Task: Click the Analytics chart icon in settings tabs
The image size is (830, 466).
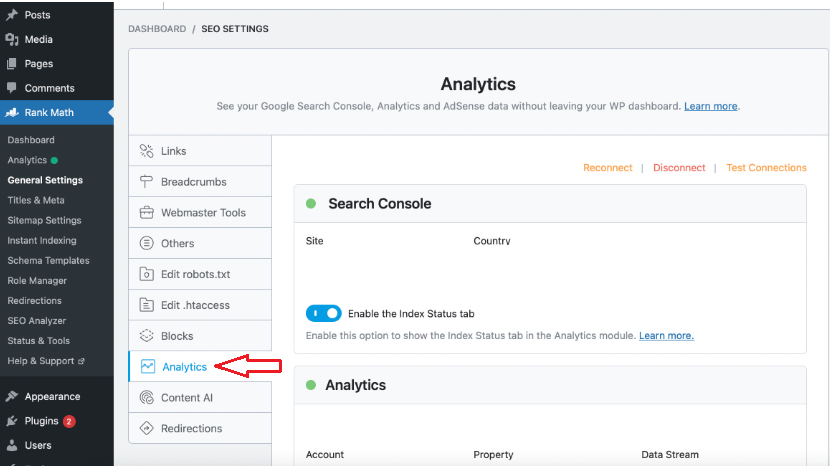Action: 148,366
